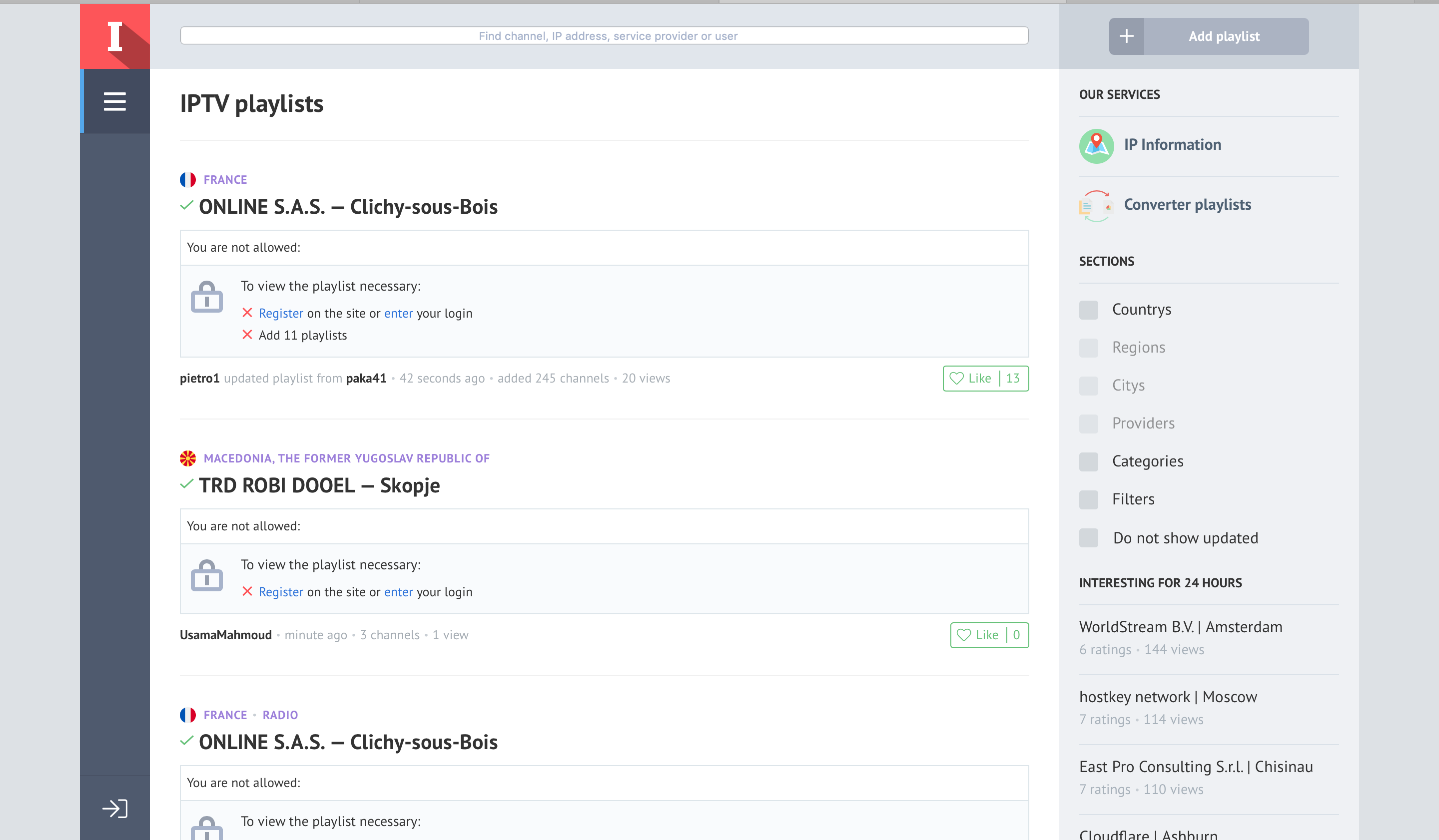
Task: Toggle the Filters section checkbox
Action: (1088, 499)
